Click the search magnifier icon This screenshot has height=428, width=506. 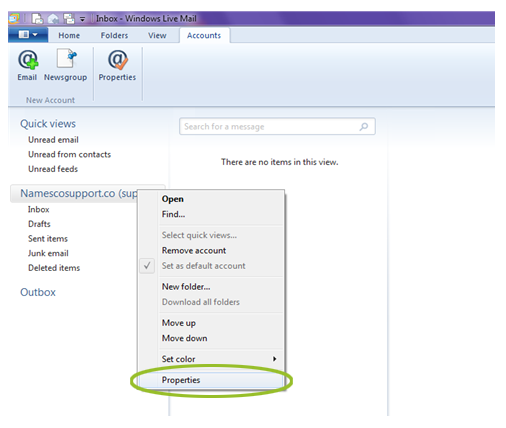(x=364, y=127)
